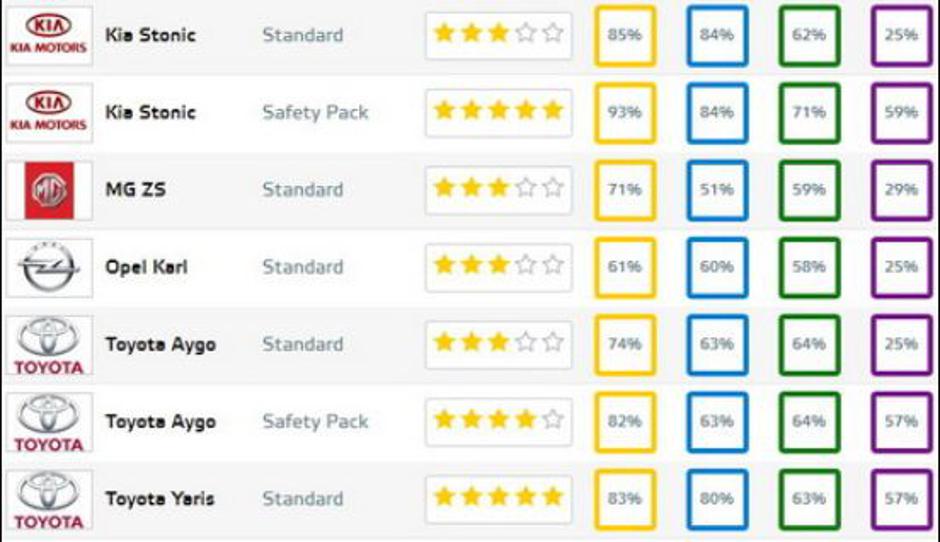
Task: Click the blue 51% score box
Action: click(717, 190)
